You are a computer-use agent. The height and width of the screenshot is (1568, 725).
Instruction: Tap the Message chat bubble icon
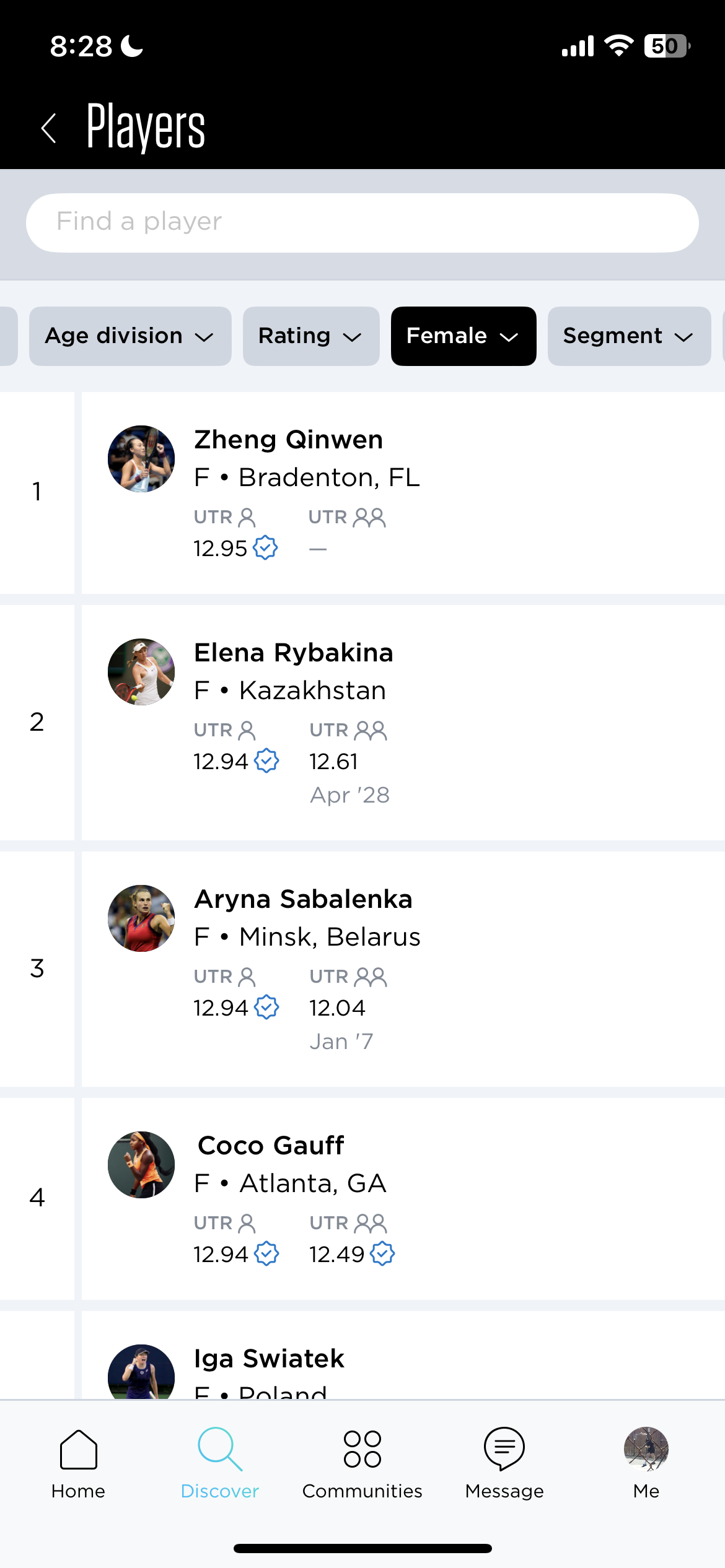click(504, 1449)
